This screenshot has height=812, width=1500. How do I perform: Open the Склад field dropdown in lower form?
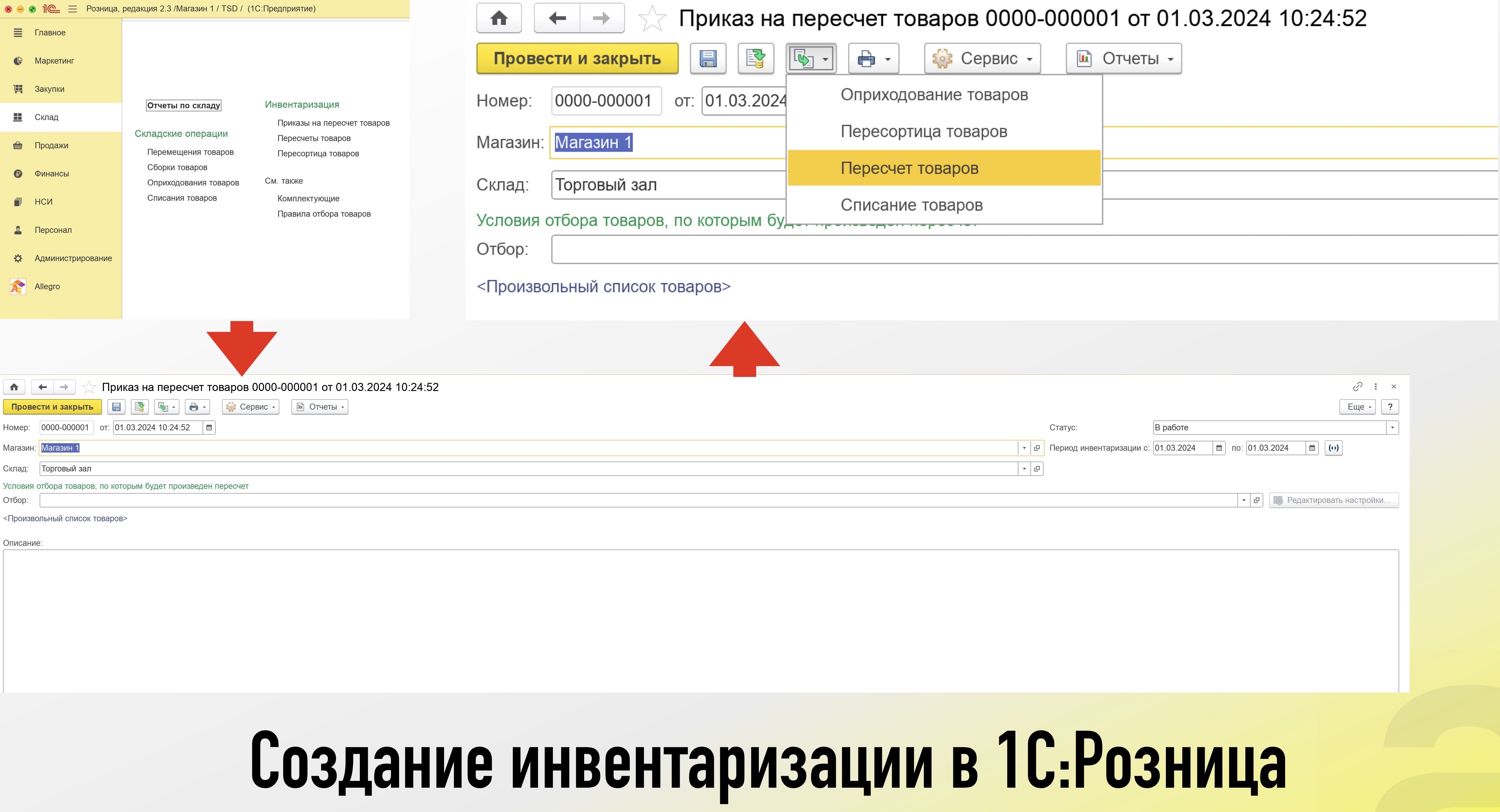[x=1024, y=469]
